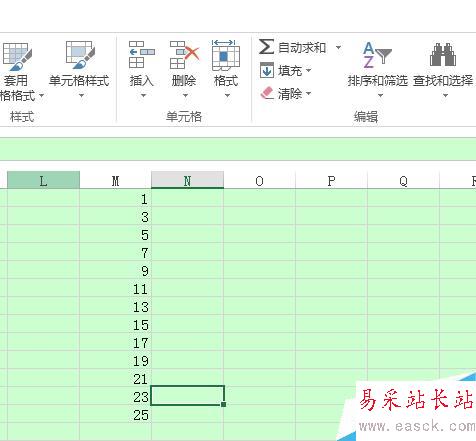Click the formula bar input area

pyautogui.click(x=238, y=149)
